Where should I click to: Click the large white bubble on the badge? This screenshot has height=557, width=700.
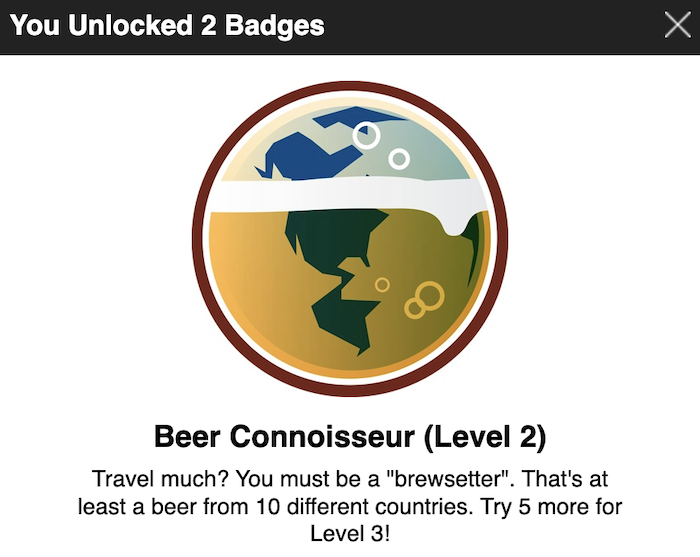pyautogui.click(x=367, y=135)
